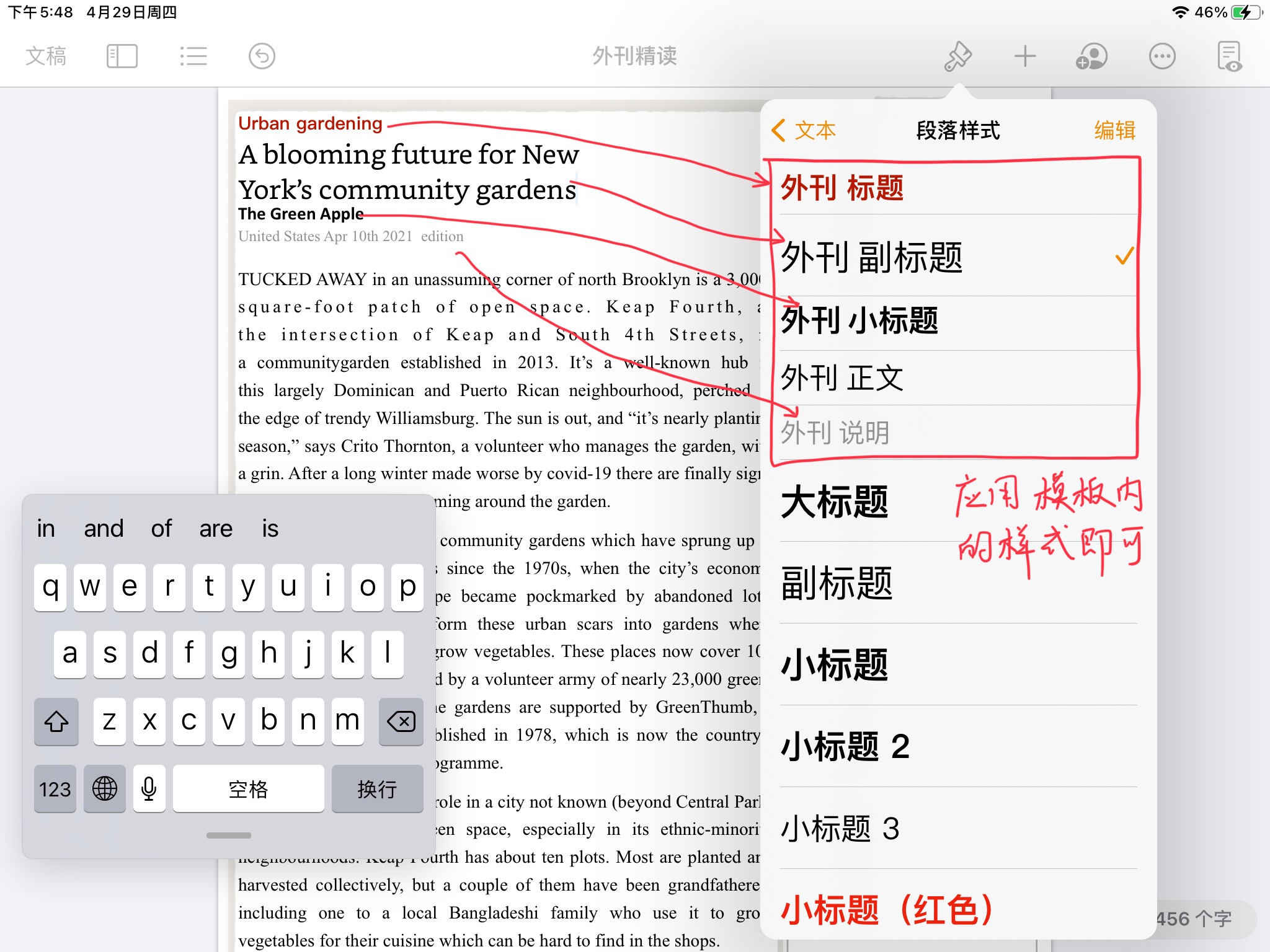Open the document view settings icon
This screenshot has height=952, width=1270.
pos(1229,56)
